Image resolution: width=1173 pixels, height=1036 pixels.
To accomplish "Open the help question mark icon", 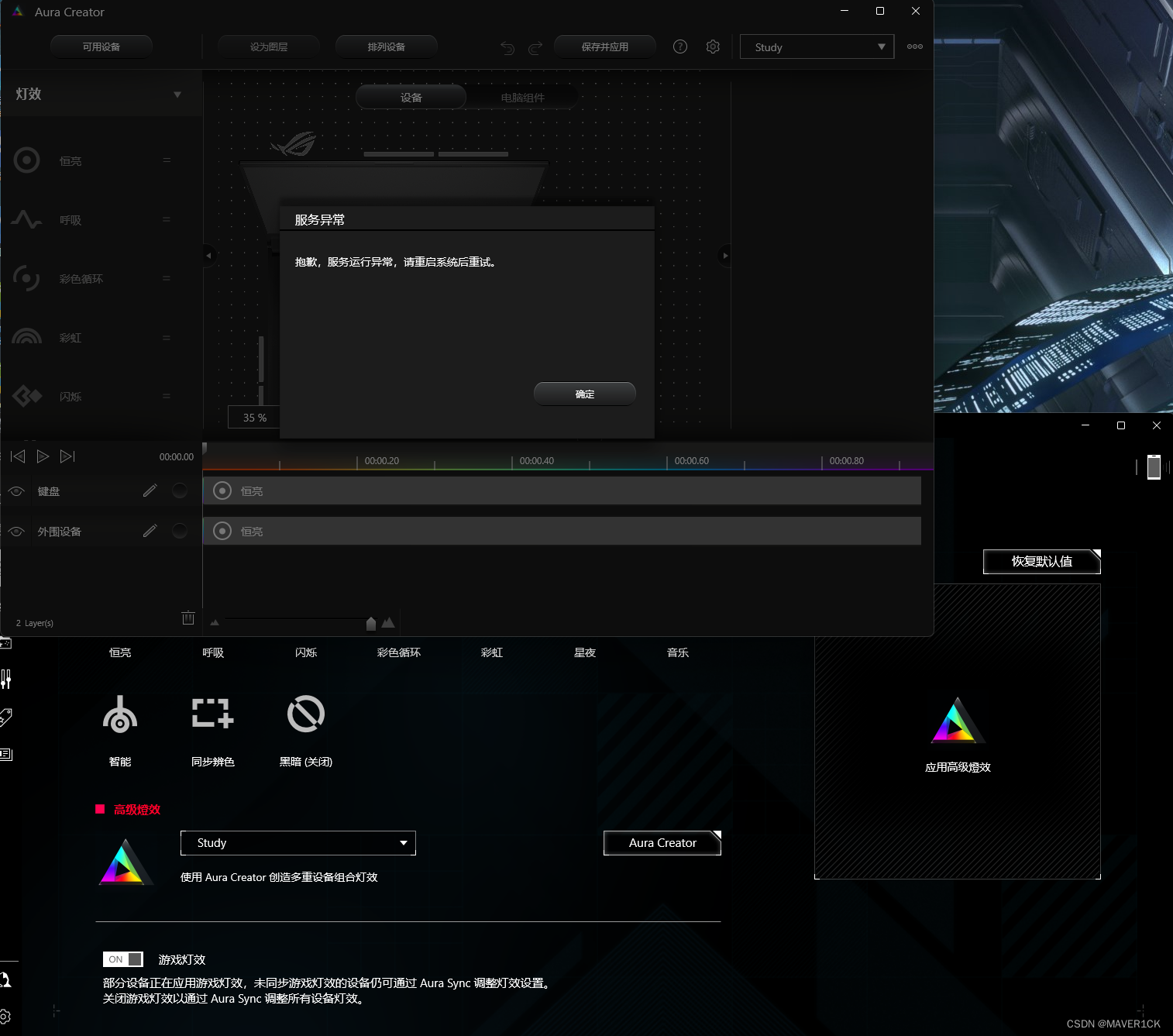I will click(680, 46).
